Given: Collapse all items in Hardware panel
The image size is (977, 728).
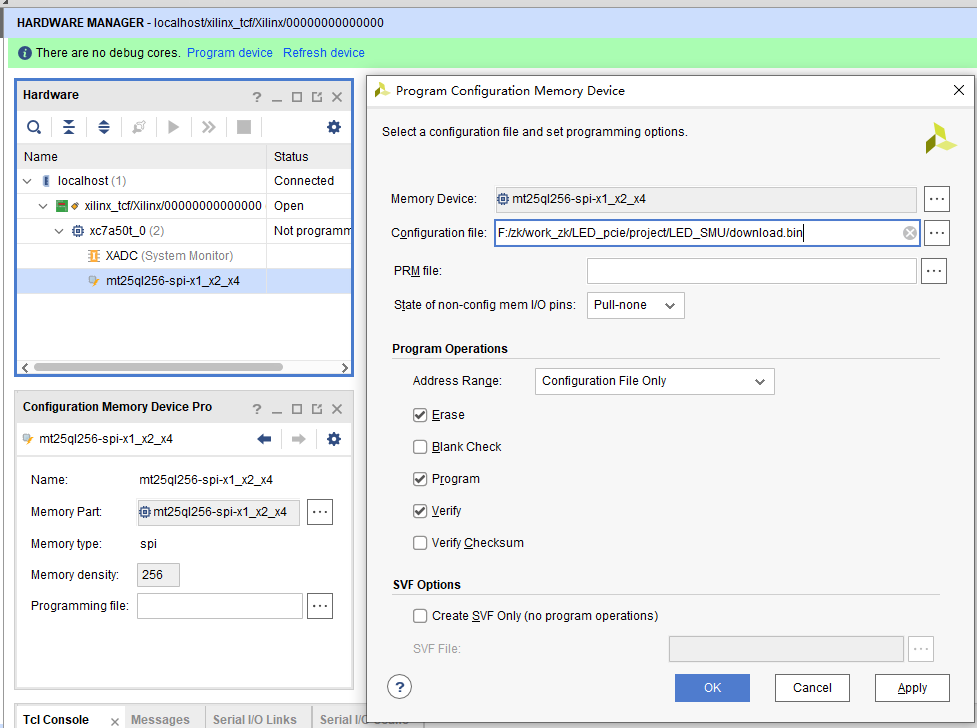Looking at the screenshot, I should click(x=69, y=127).
